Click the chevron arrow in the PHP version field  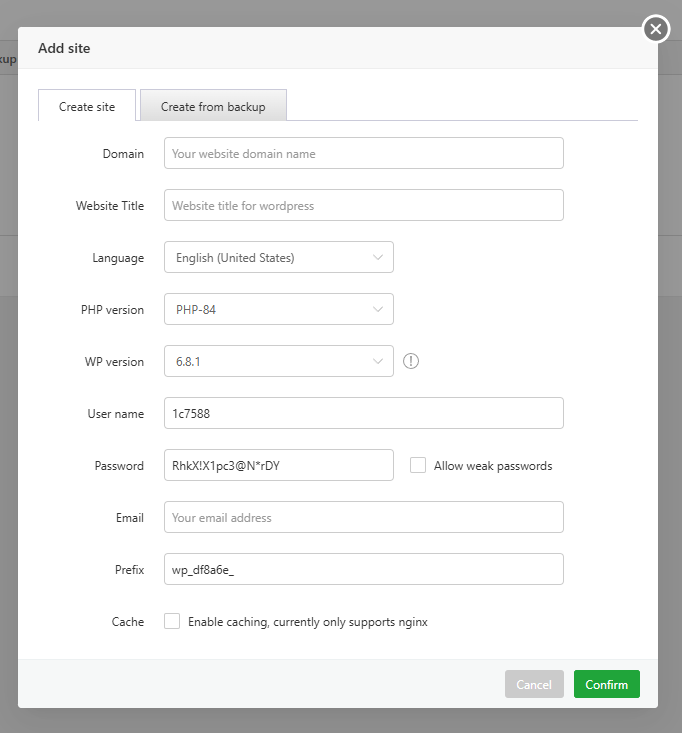pyautogui.click(x=378, y=309)
